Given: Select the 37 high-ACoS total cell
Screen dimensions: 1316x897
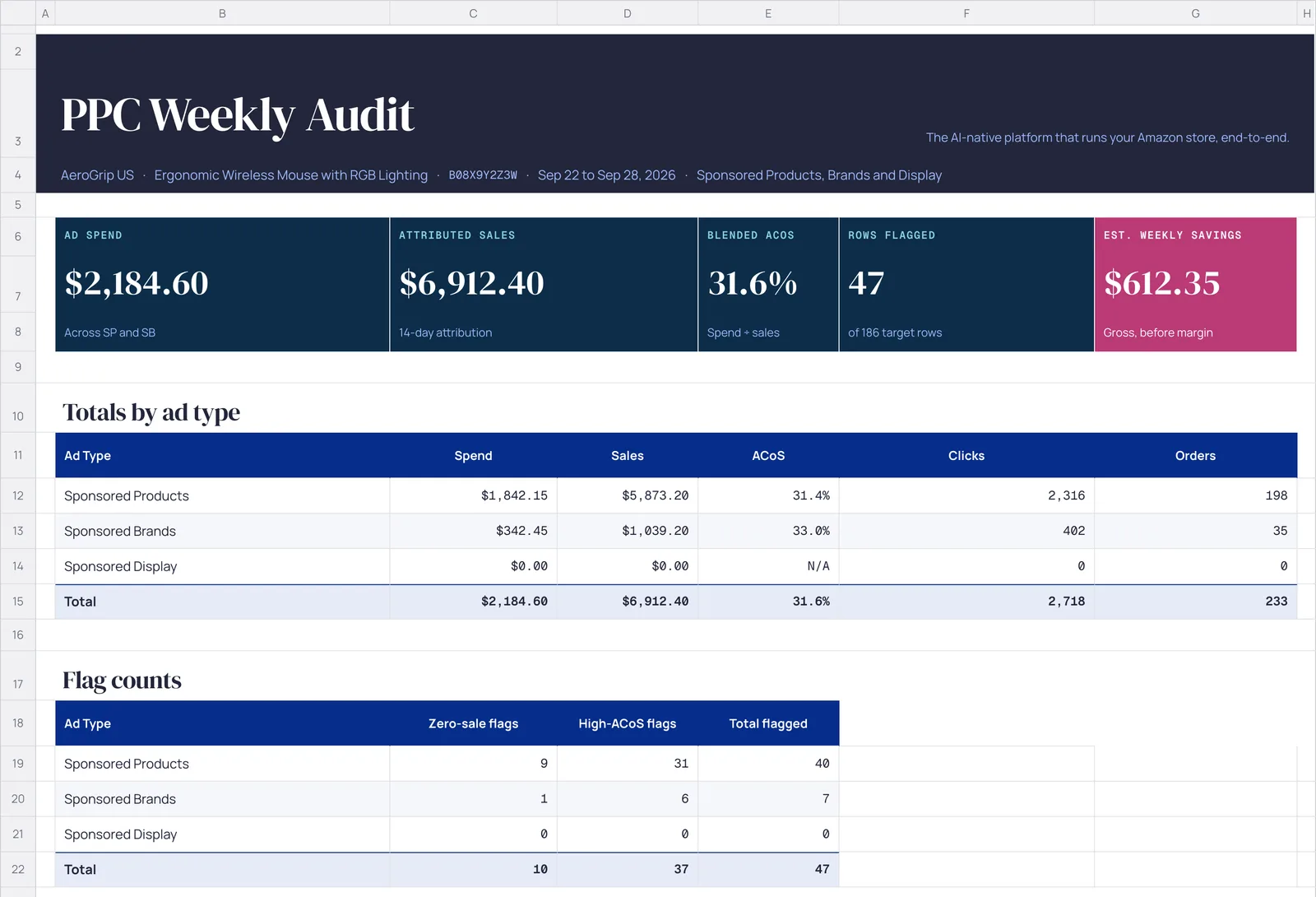Looking at the screenshot, I should point(628,870).
